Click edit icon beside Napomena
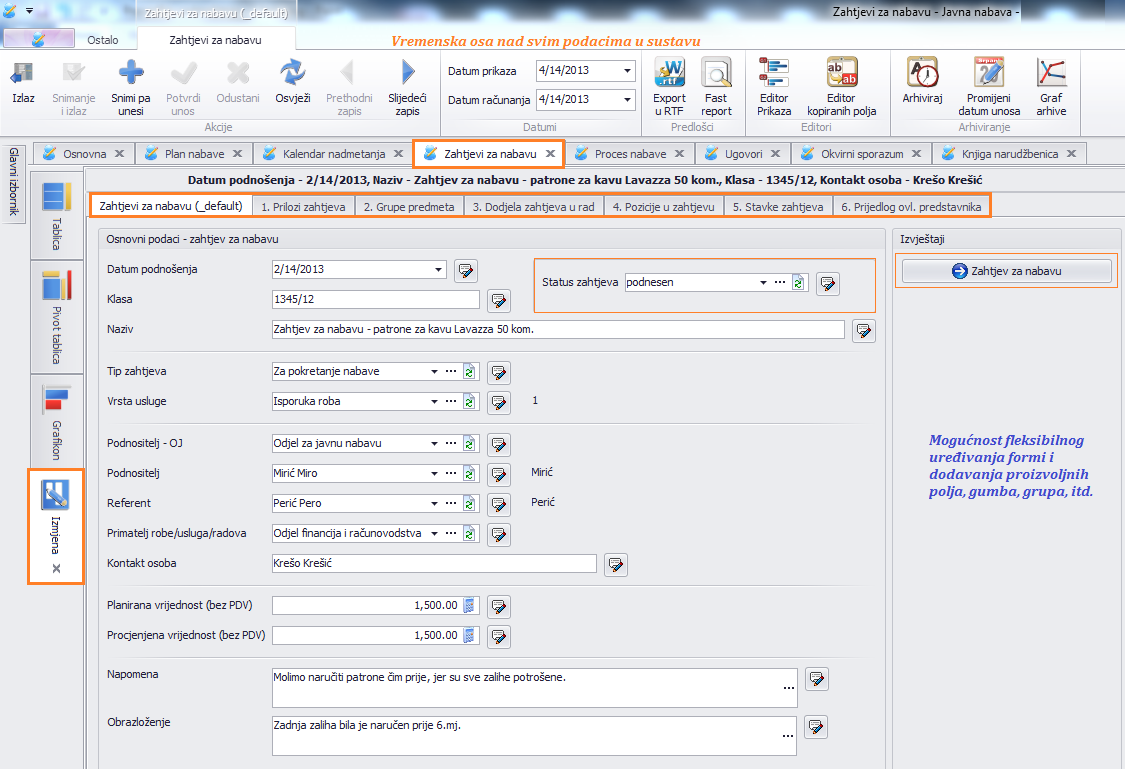 817,679
